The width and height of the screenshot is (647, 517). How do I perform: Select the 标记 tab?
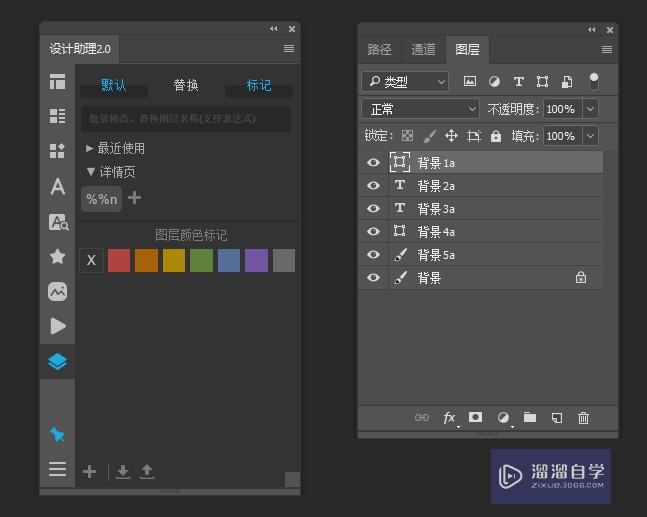pos(259,85)
